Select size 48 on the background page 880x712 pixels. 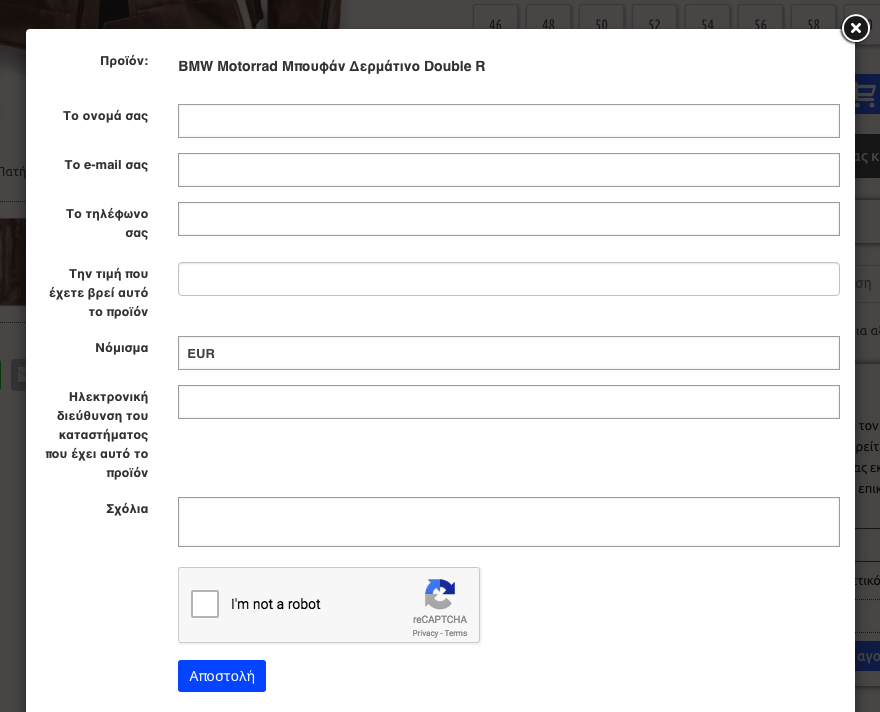coord(548,18)
